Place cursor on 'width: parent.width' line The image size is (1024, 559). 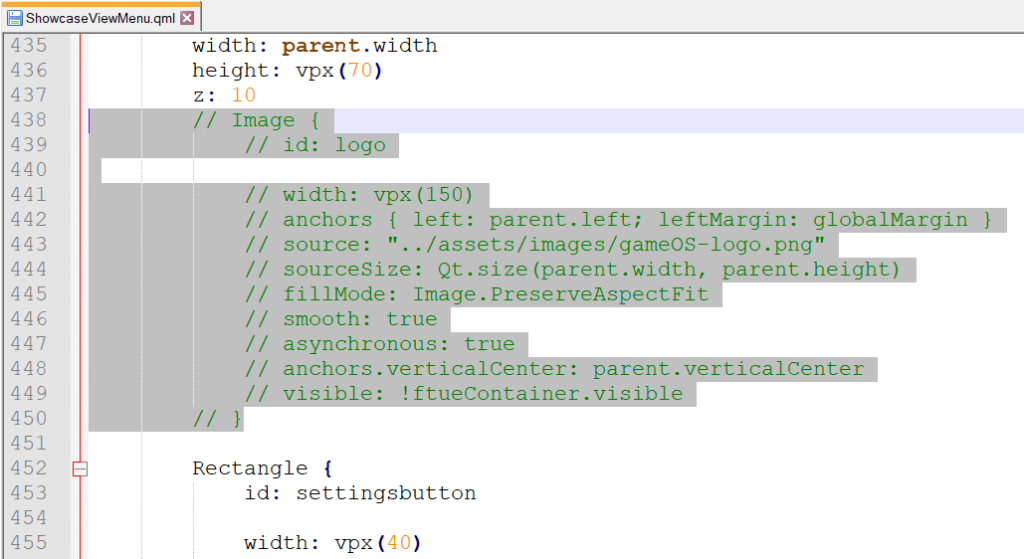click(315, 46)
